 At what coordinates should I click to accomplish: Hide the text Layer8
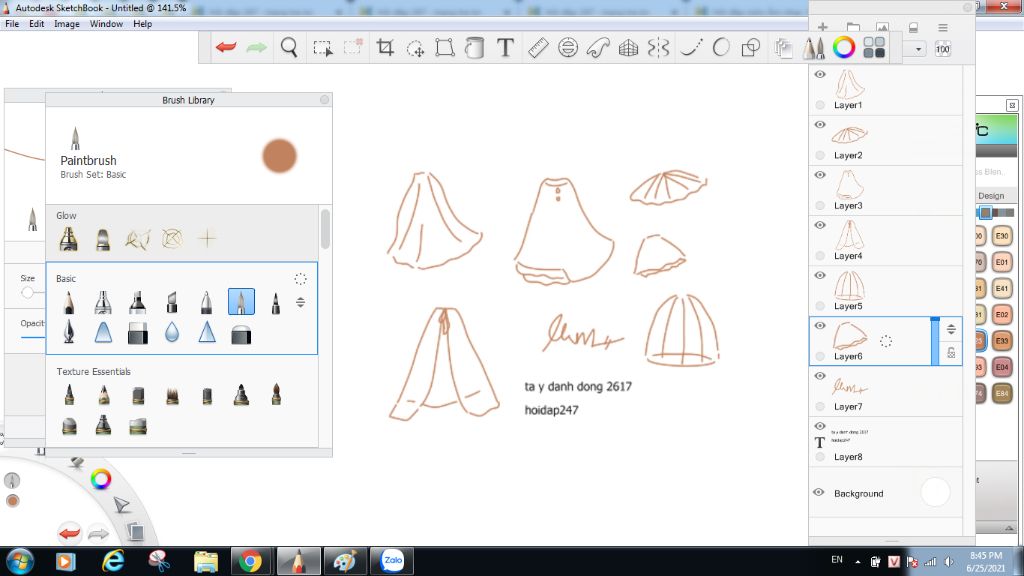coord(820,426)
